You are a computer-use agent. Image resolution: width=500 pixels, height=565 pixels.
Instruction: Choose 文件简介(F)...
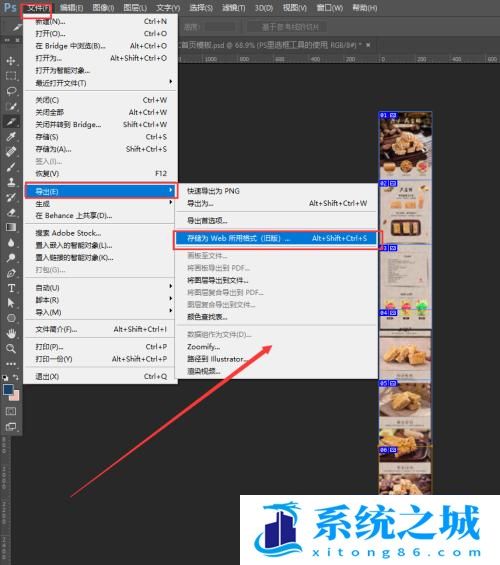click(101, 329)
